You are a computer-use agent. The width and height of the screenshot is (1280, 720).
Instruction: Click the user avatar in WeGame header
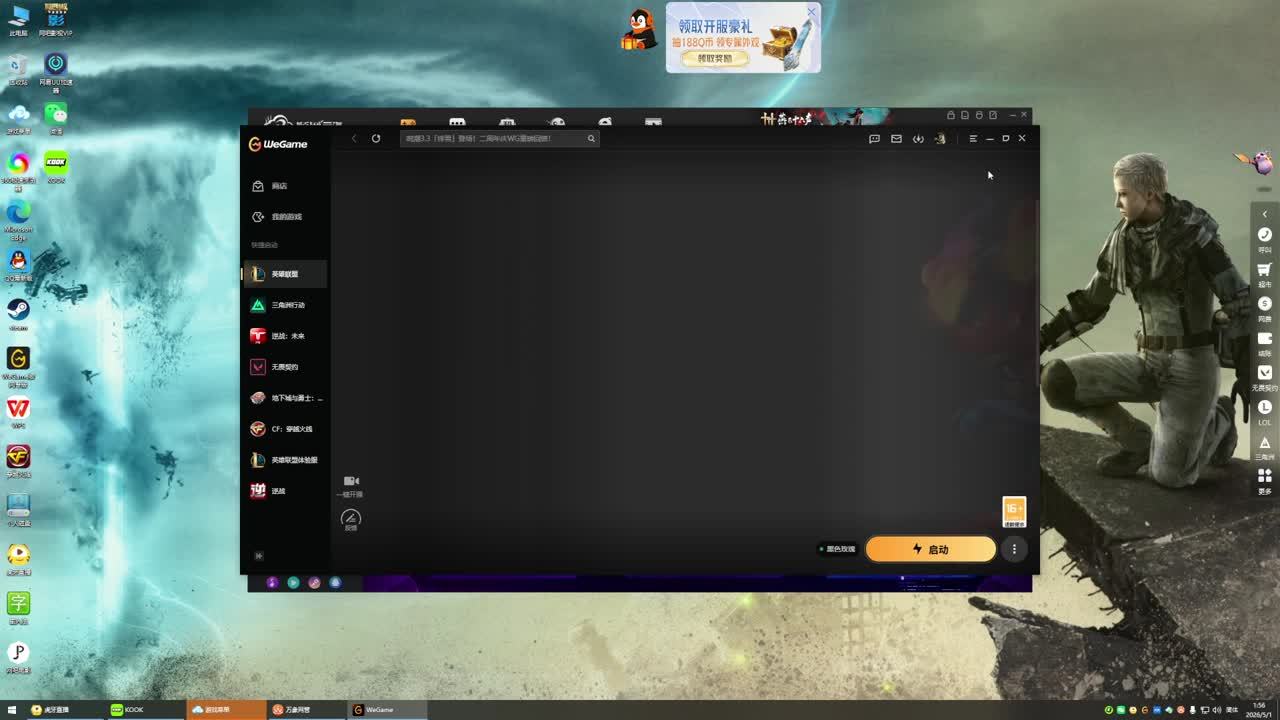(x=940, y=139)
